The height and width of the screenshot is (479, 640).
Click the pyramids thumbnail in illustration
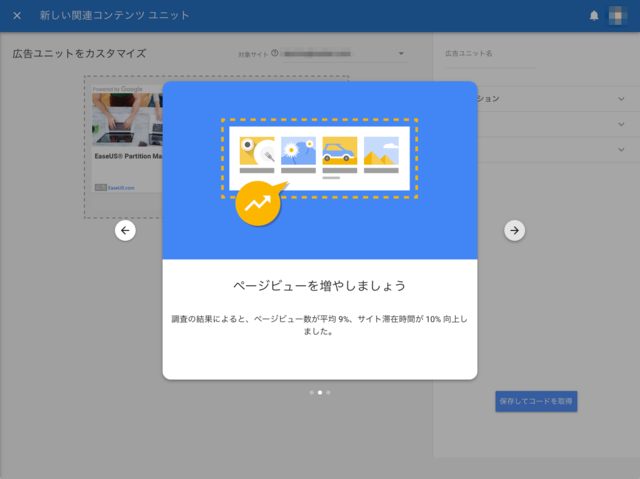[x=381, y=151]
